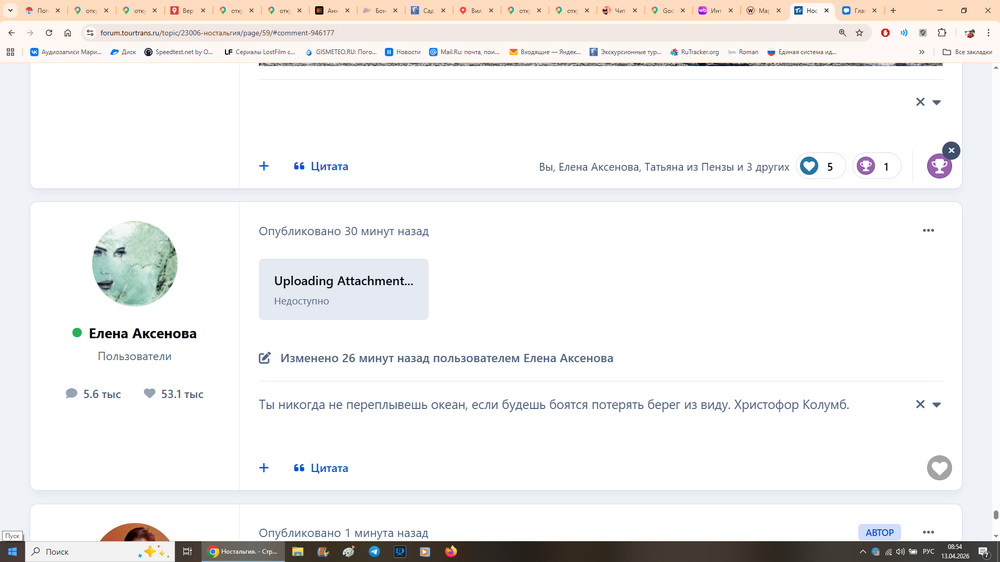
Task: Click the round purple trophy reaction button
Action: point(939,167)
